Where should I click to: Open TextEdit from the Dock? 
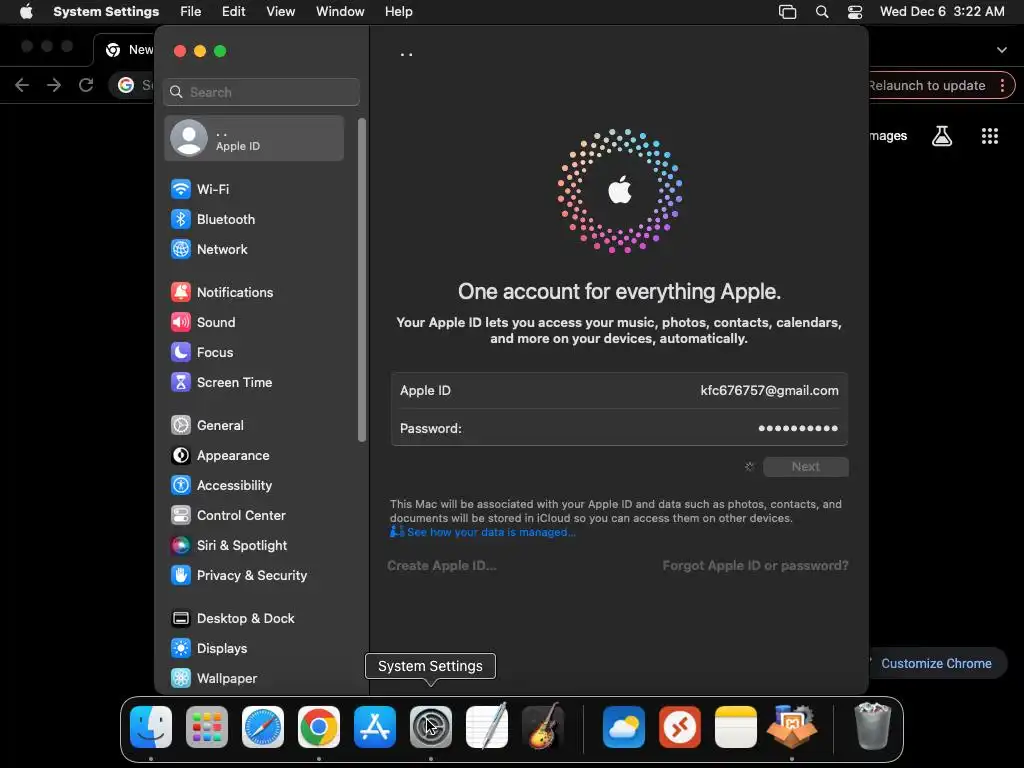487,727
